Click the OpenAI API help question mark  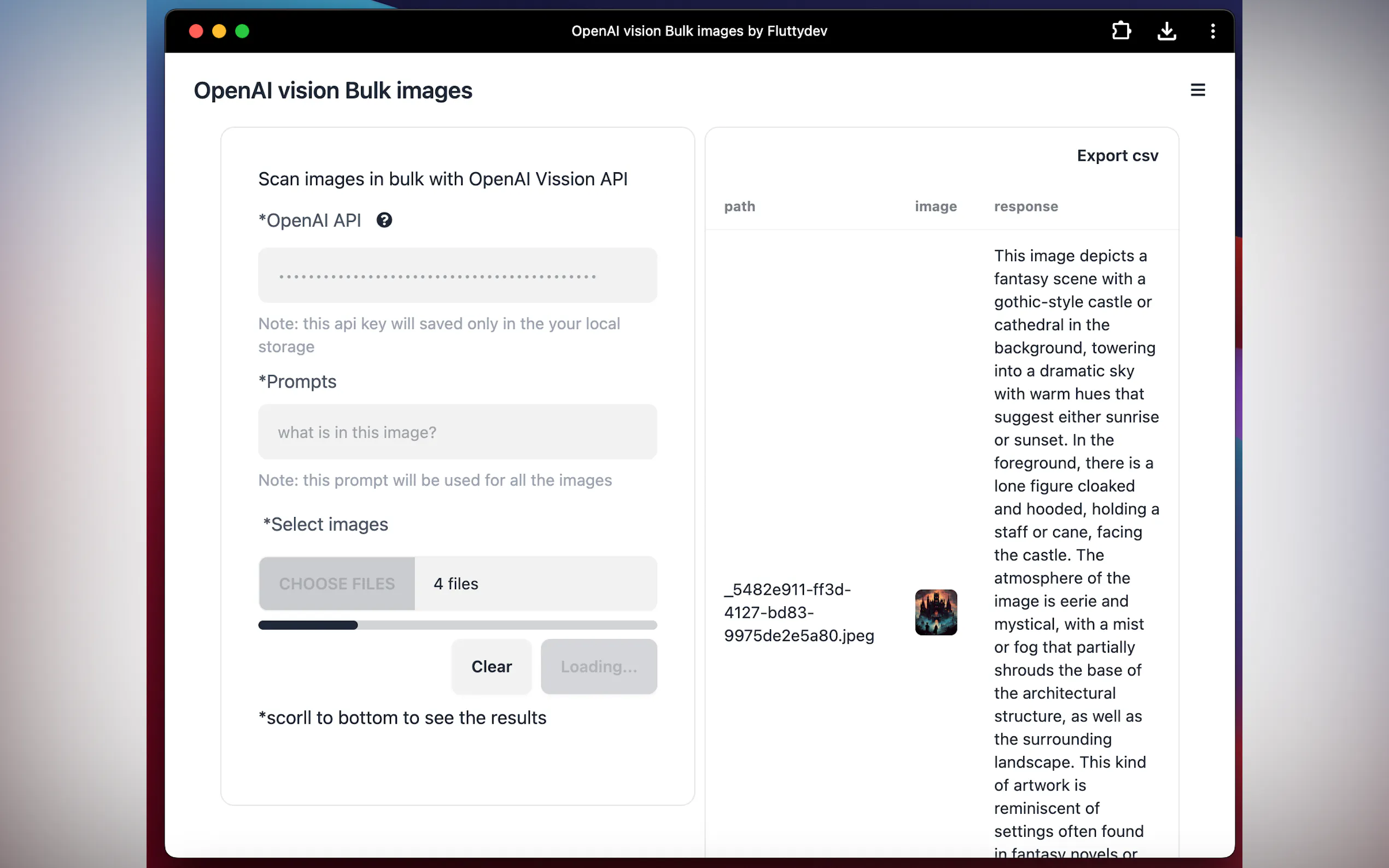384,220
